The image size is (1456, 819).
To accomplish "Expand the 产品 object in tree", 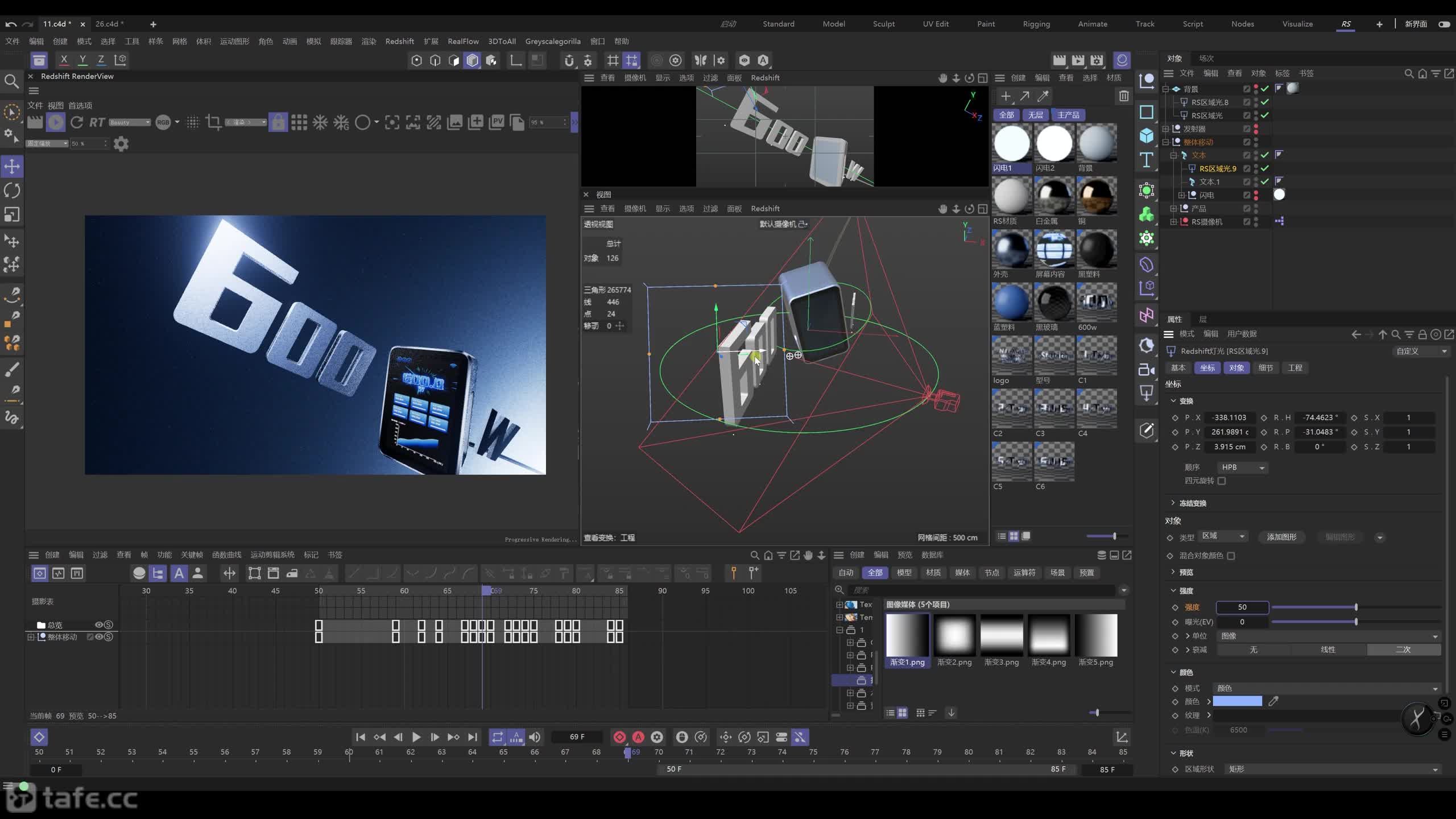I will pyautogui.click(x=1173, y=208).
